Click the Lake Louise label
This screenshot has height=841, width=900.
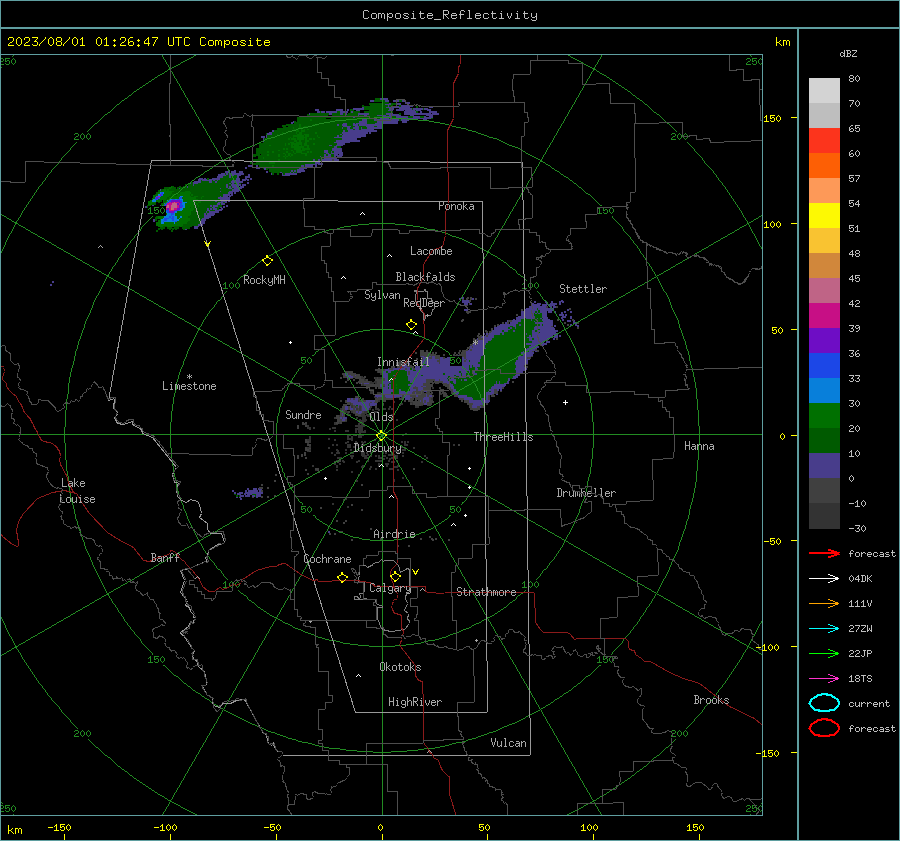click(x=77, y=491)
